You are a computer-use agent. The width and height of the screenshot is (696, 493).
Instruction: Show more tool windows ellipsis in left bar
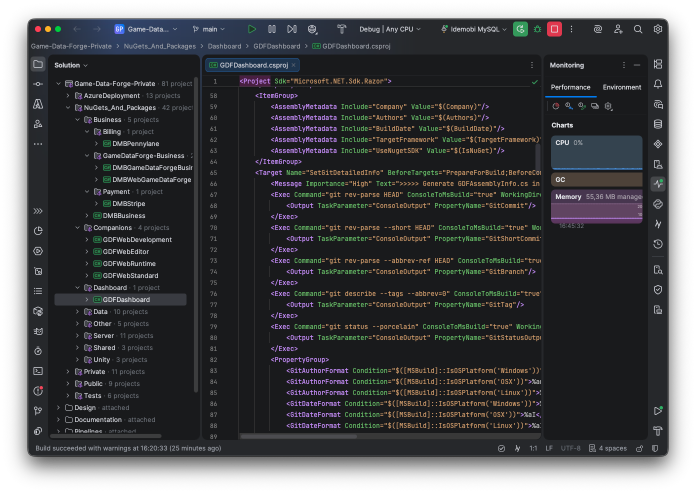pos(38,144)
